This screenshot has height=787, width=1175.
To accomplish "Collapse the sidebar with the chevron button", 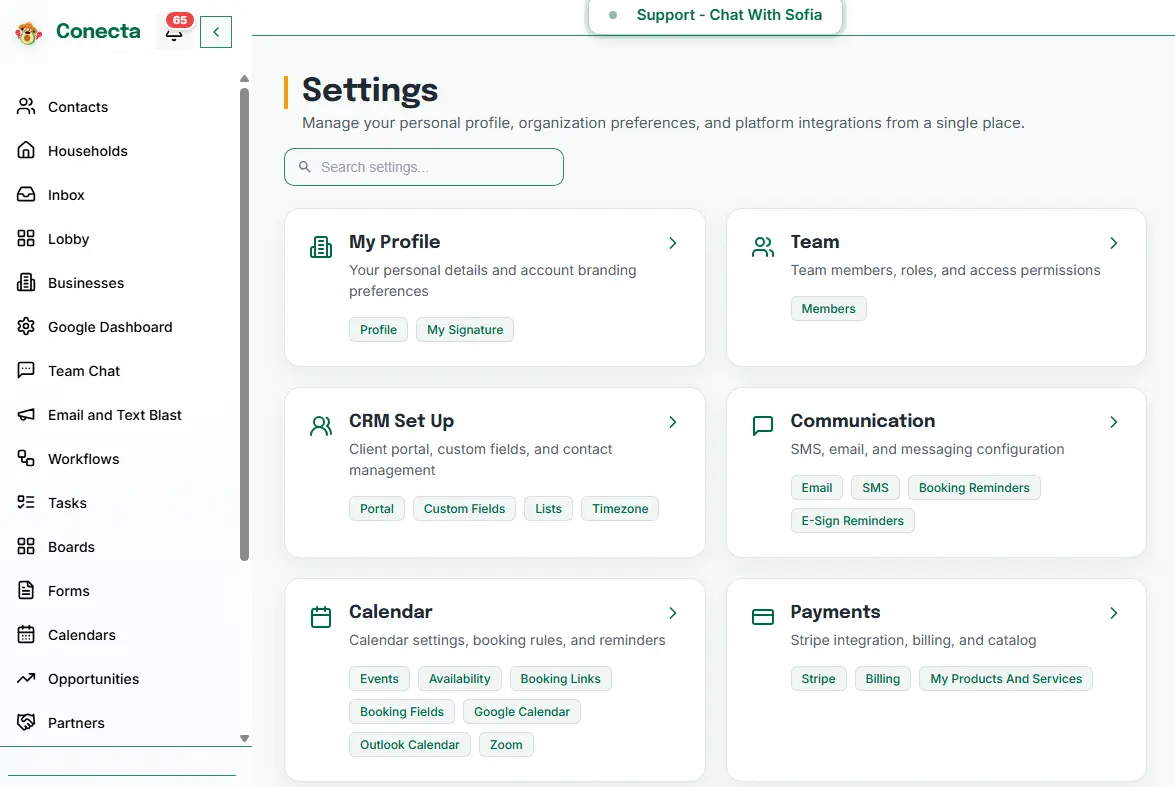I will [216, 32].
